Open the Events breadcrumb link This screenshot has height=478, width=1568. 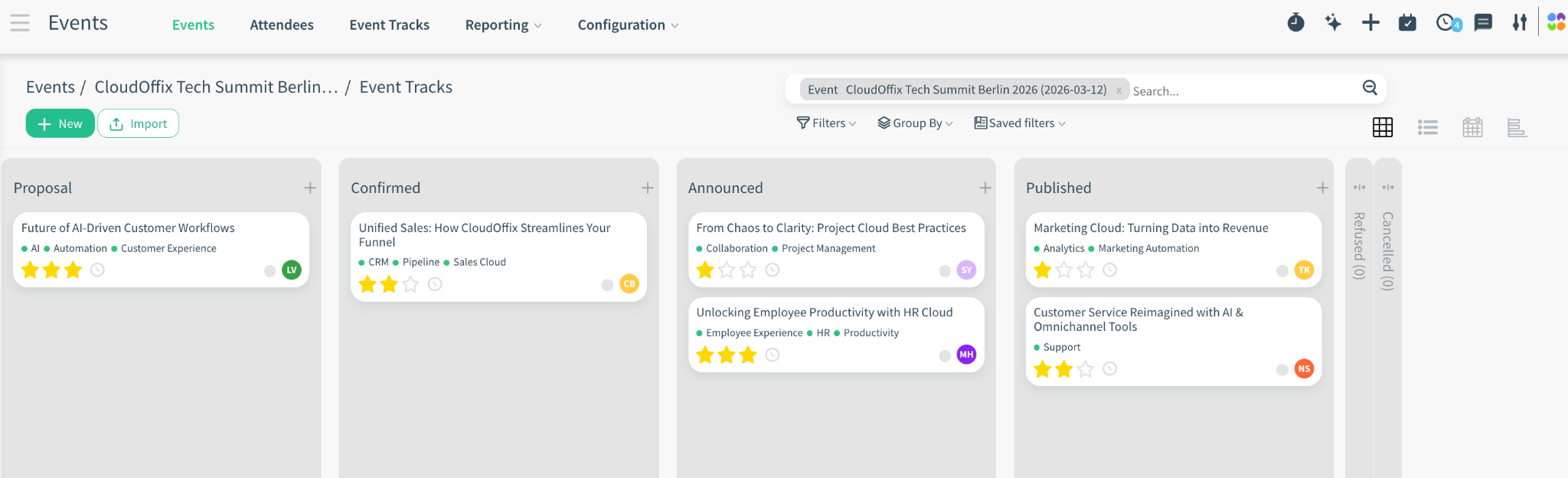pos(51,87)
